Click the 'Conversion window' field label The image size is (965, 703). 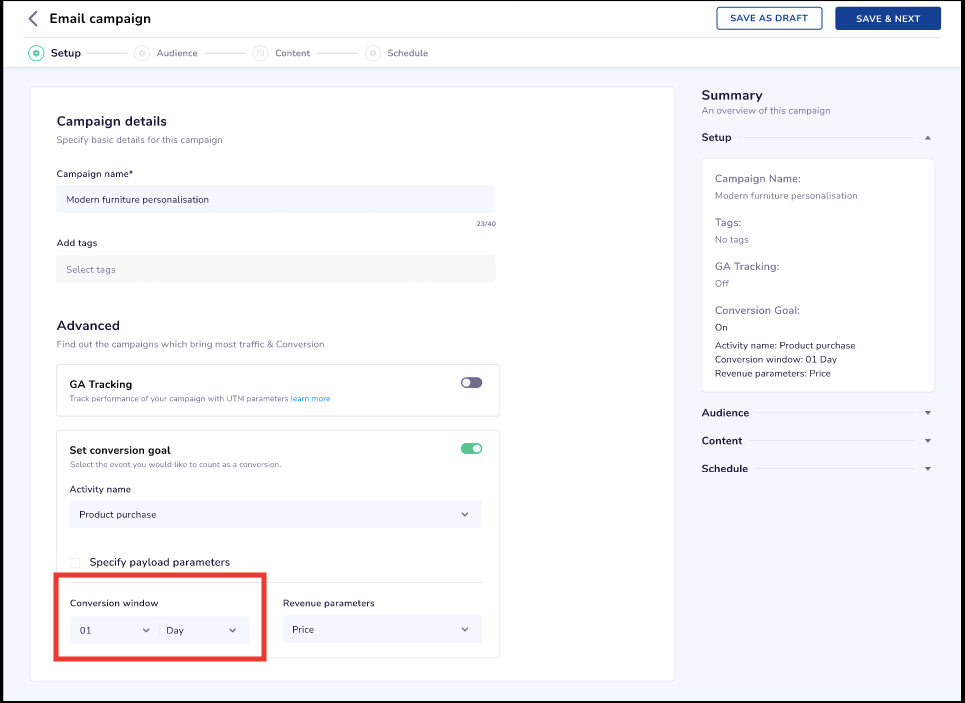pos(114,603)
